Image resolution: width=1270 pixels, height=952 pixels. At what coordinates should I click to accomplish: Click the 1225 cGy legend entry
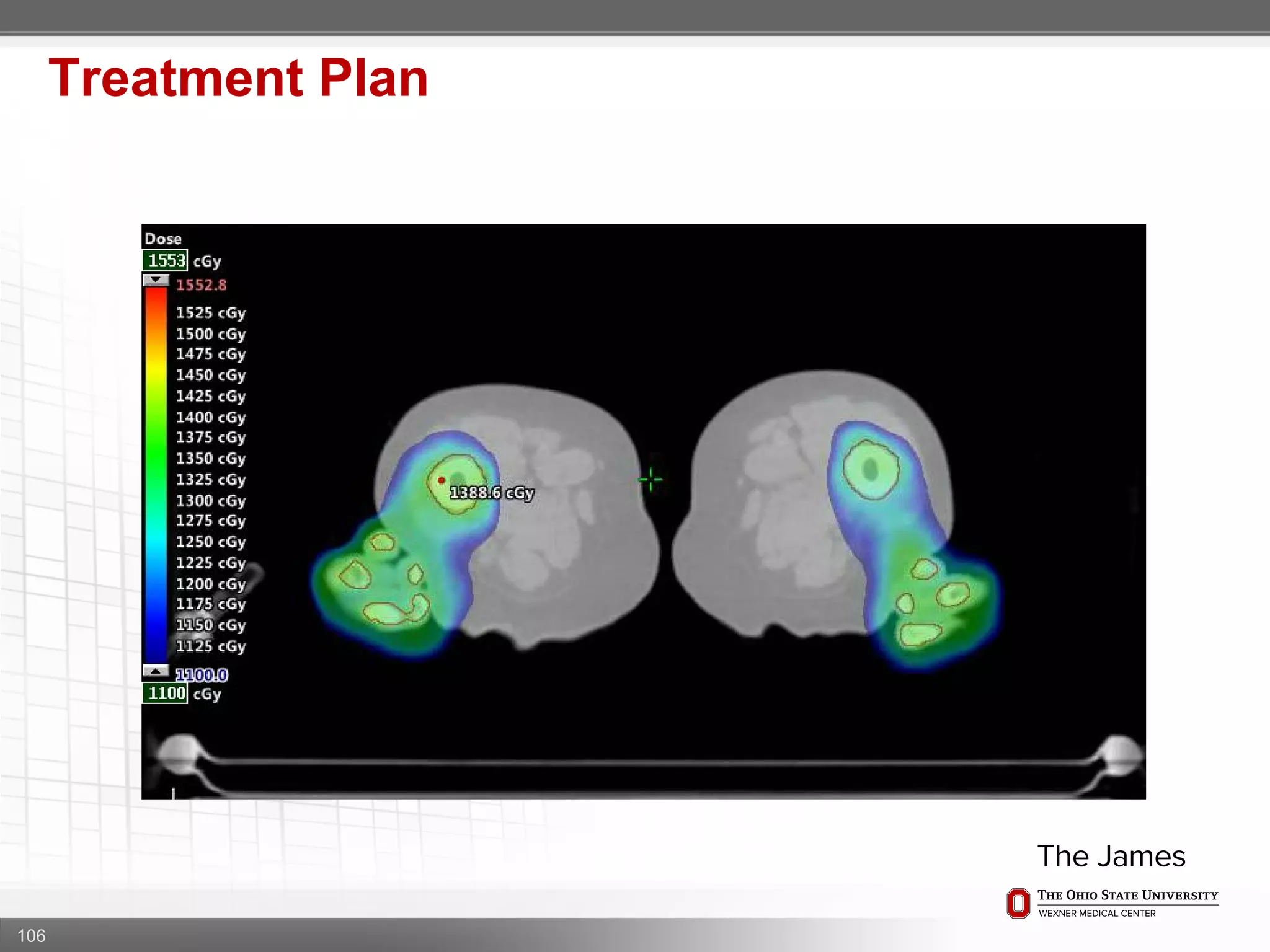pos(211,563)
